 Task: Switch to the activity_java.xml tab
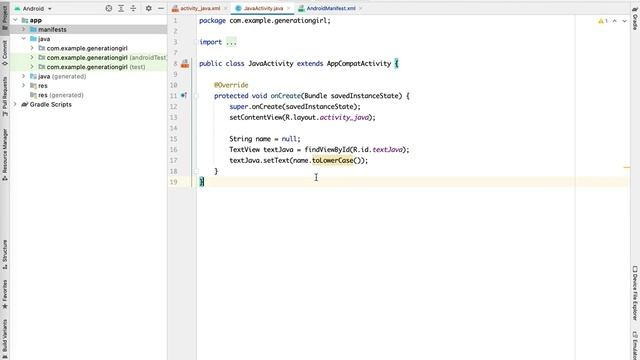click(x=200, y=8)
